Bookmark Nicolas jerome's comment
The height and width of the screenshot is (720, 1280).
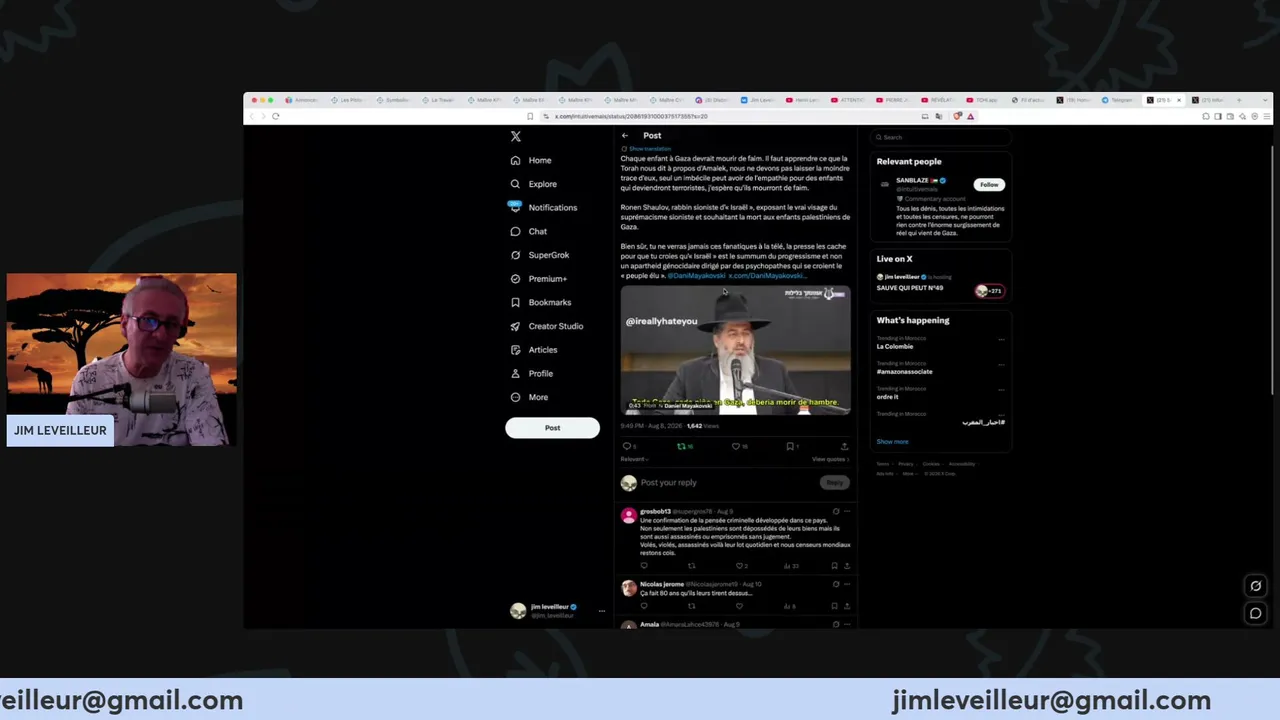[x=834, y=606]
